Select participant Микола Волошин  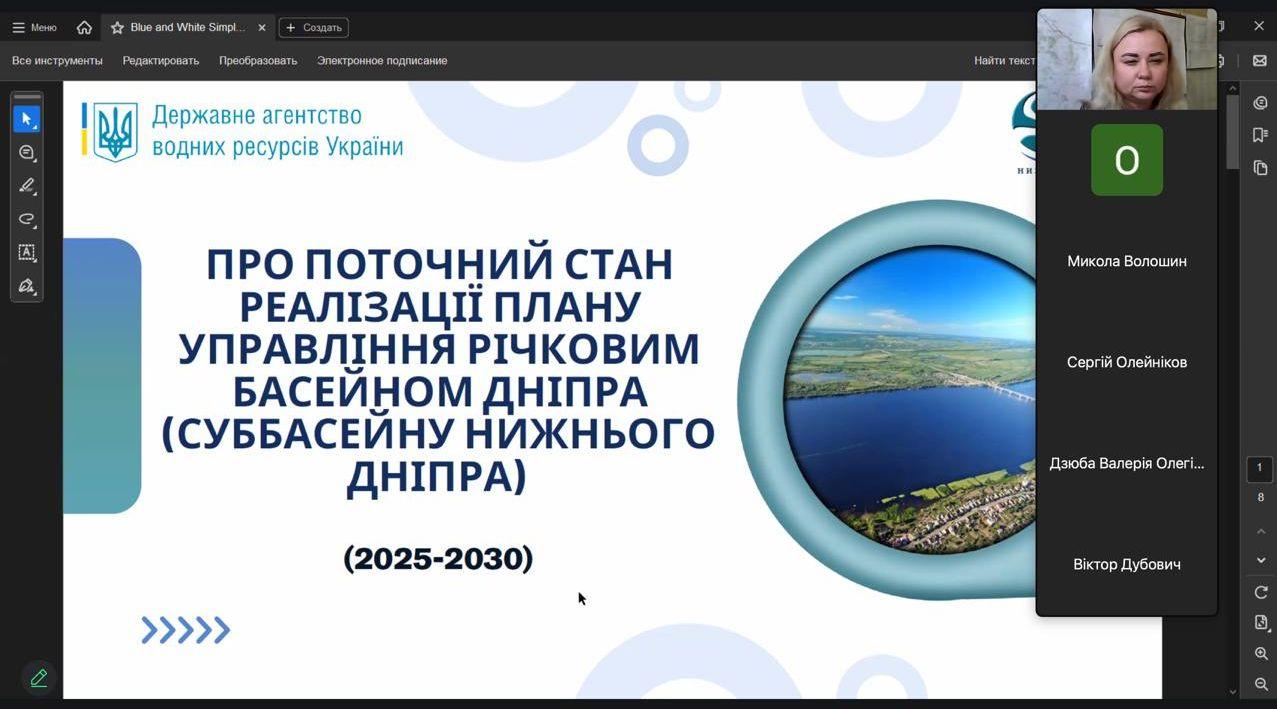pos(1127,261)
